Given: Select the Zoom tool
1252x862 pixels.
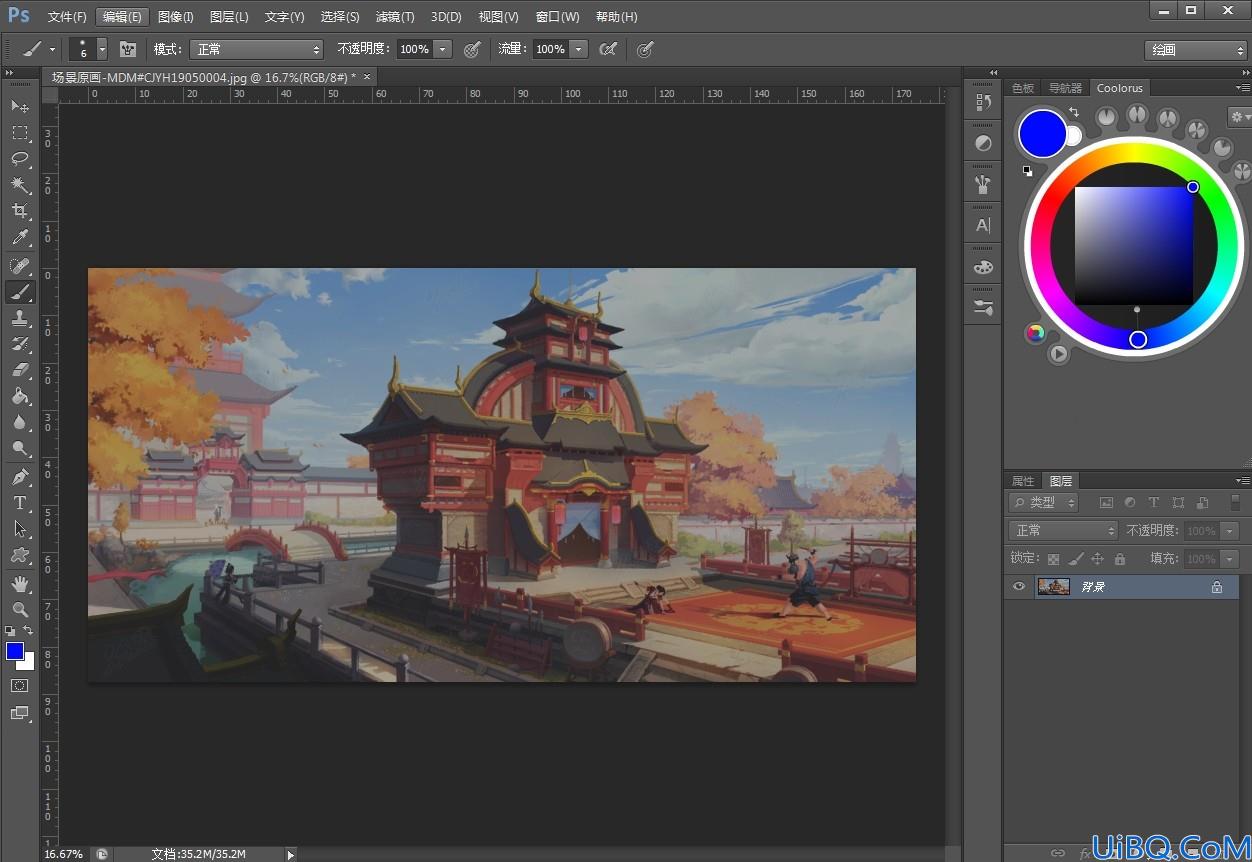Looking at the screenshot, I should (20, 609).
